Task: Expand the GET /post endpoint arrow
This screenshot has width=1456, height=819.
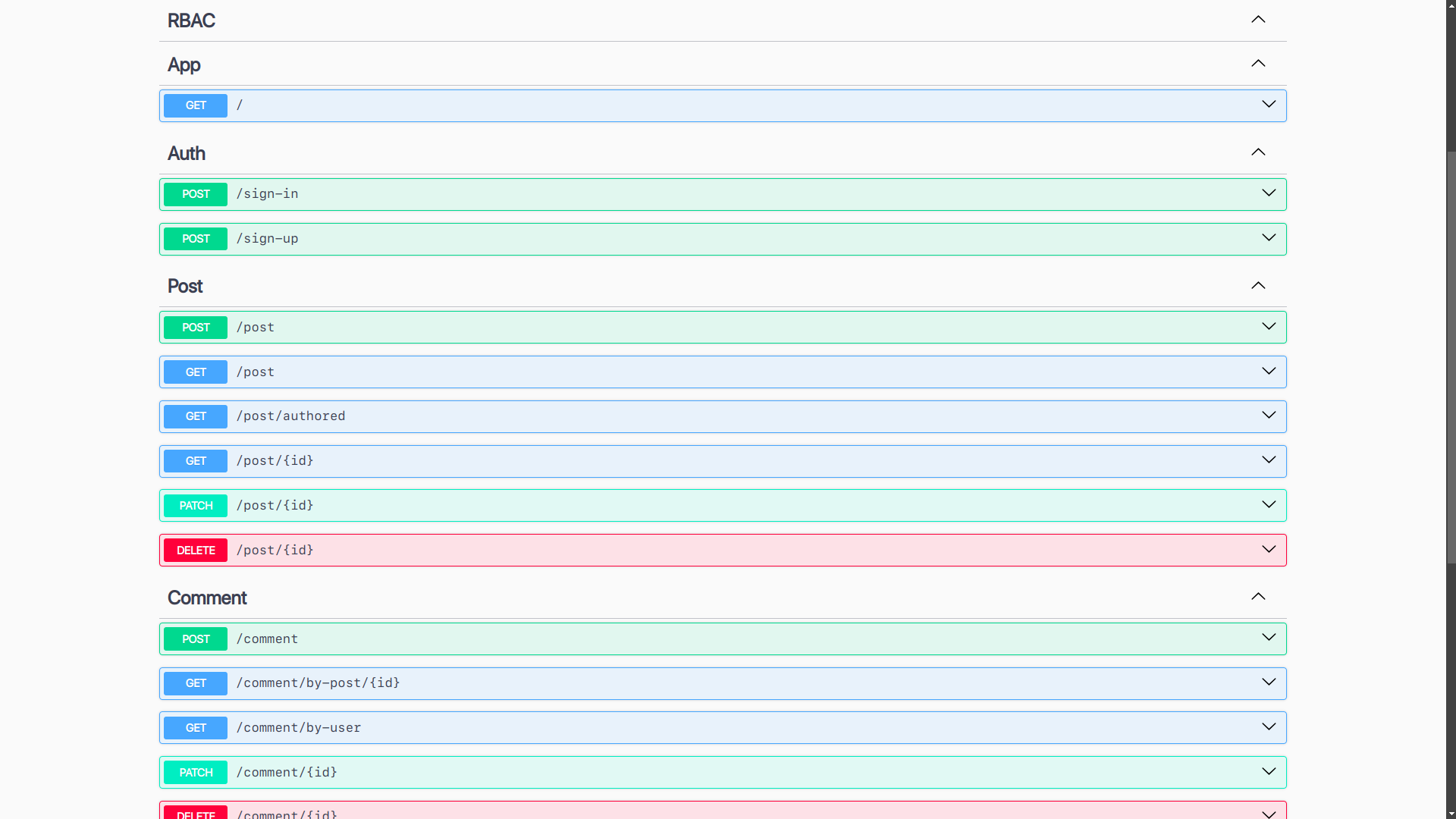Action: click(x=1269, y=372)
